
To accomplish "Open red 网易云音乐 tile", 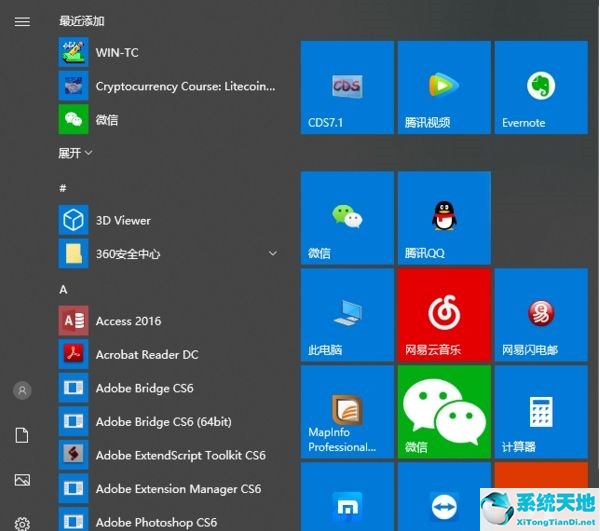I will tap(444, 315).
